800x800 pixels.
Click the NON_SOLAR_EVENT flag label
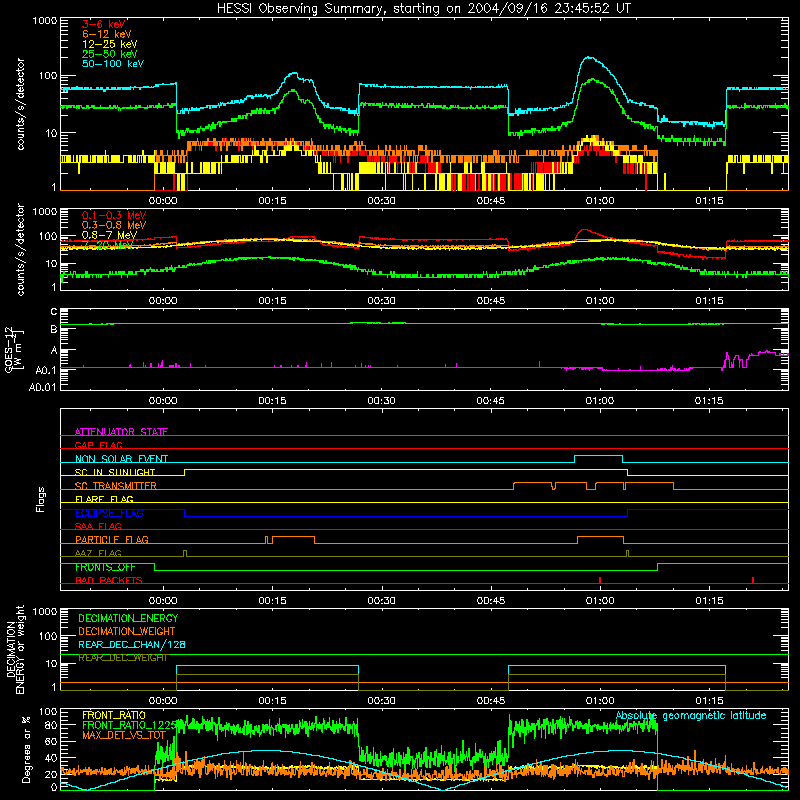point(121,459)
